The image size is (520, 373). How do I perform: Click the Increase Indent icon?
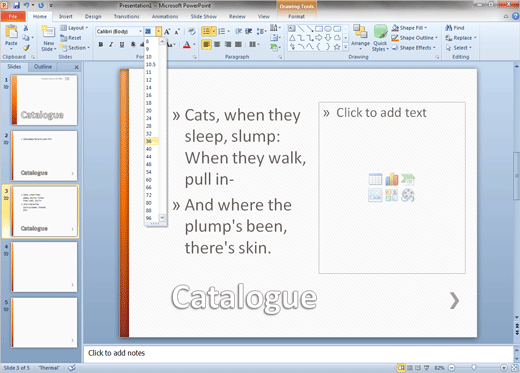point(248,31)
